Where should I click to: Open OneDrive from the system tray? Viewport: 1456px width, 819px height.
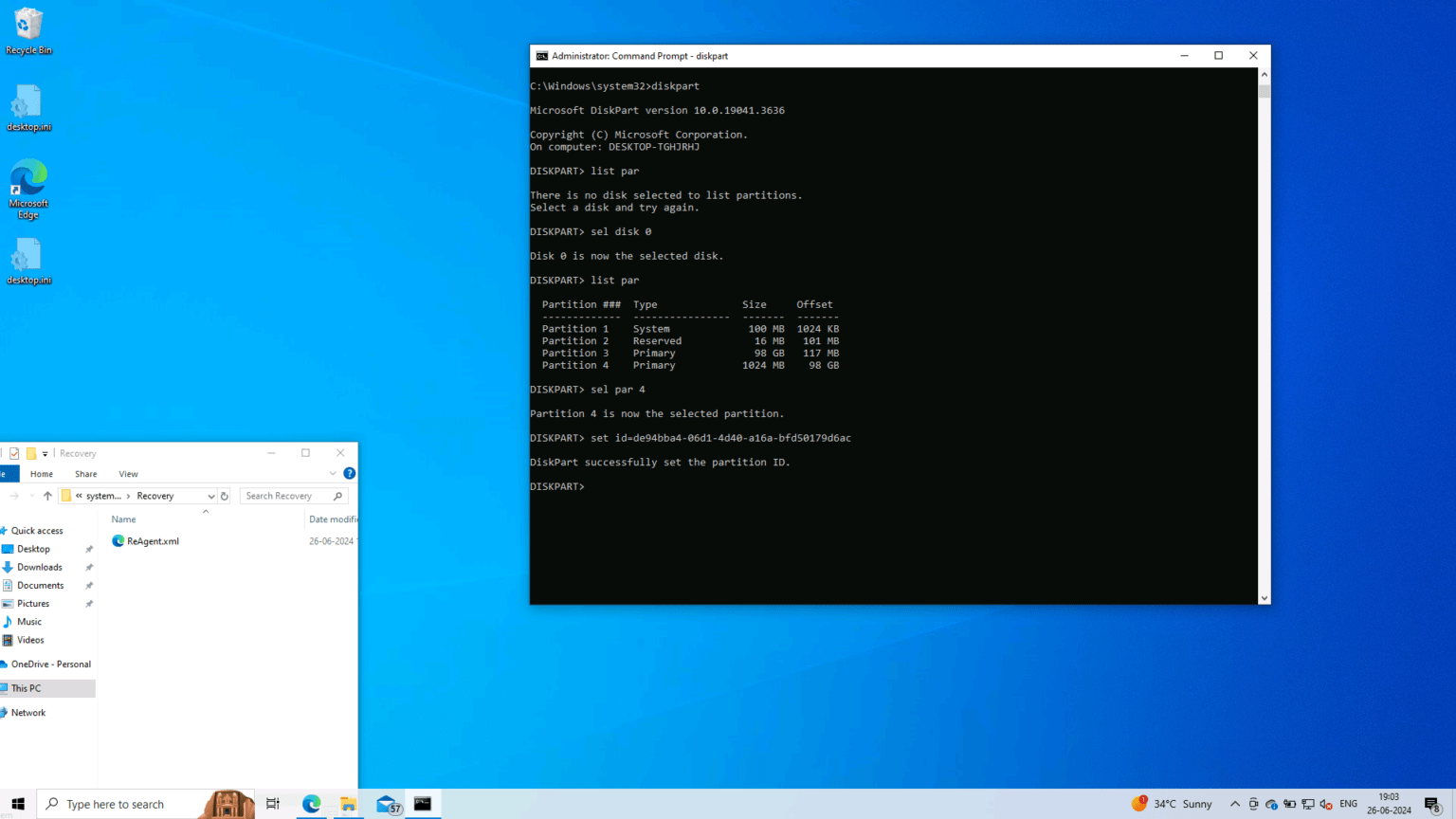(x=1270, y=804)
